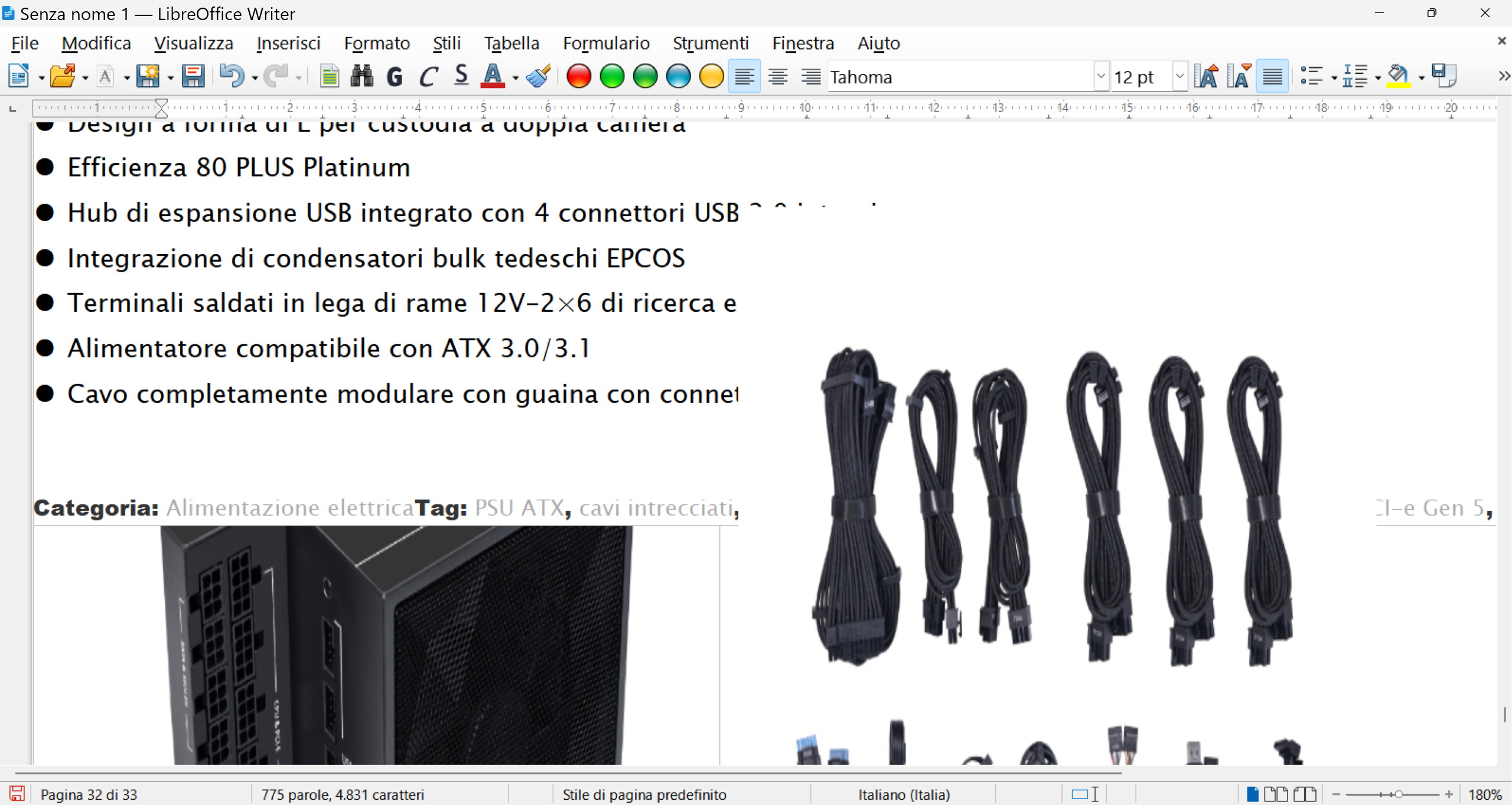Click the Decrease font size icon
The width and height of the screenshot is (1512, 805).
click(x=1239, y=76)
